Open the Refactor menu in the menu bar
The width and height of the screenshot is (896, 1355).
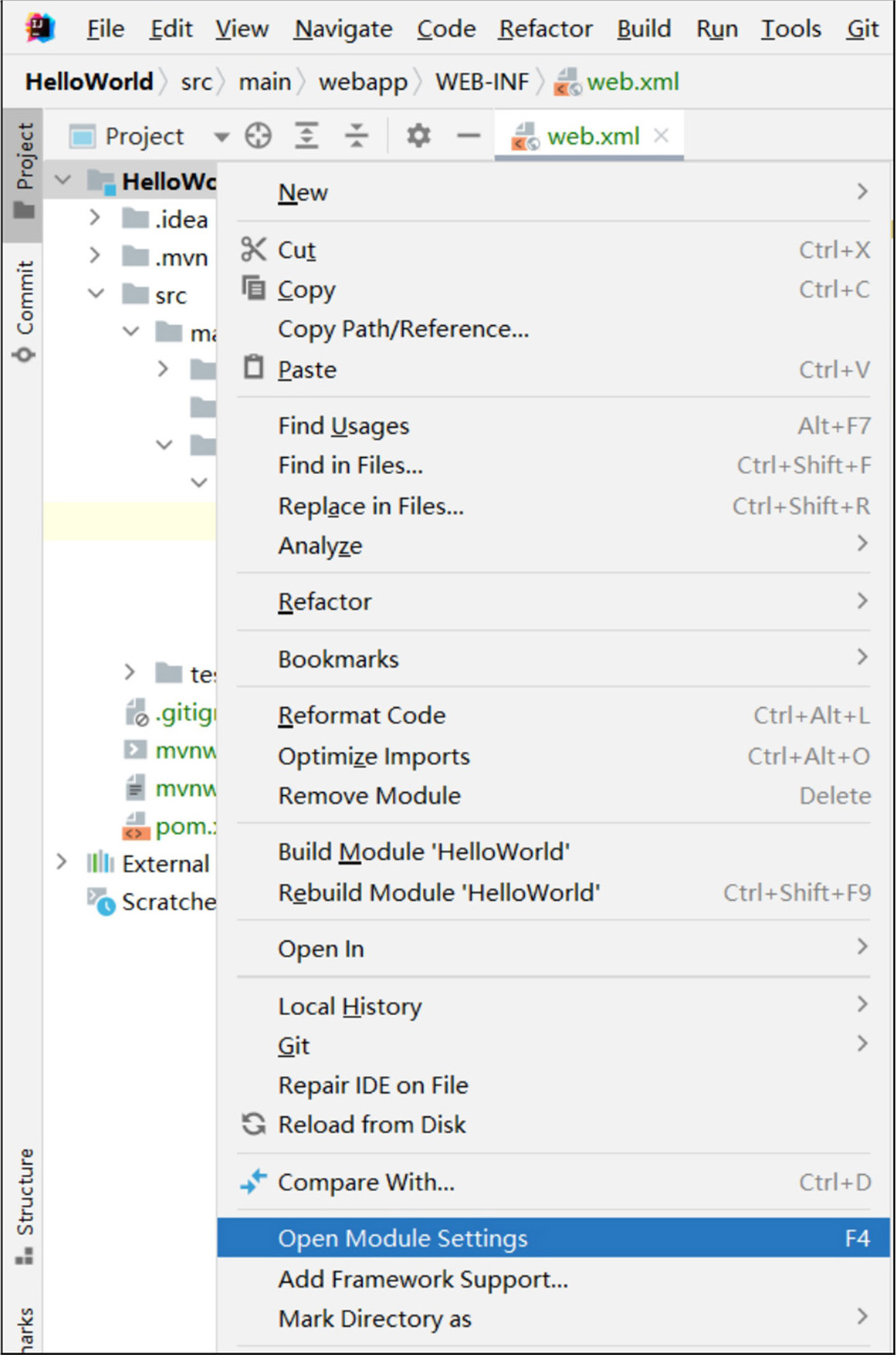click(545, 29)
